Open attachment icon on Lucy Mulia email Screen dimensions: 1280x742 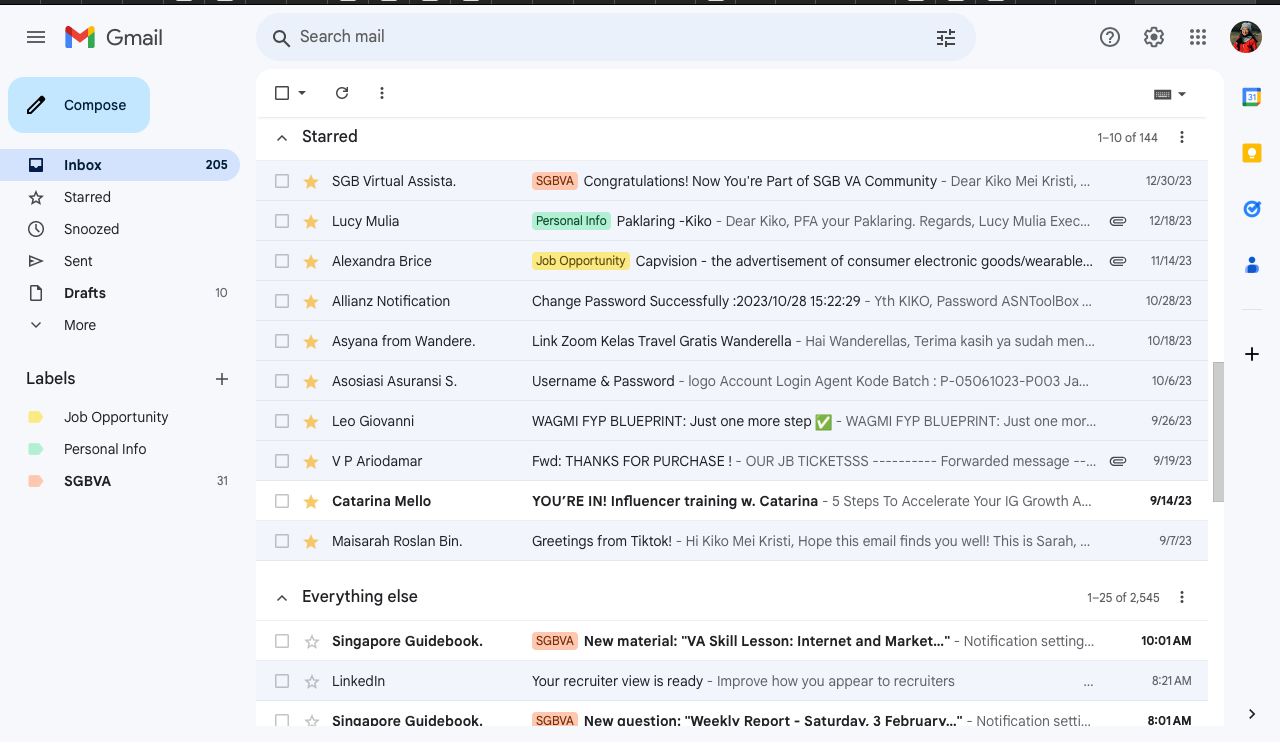pyautogui.click(x=1118, y=221)
